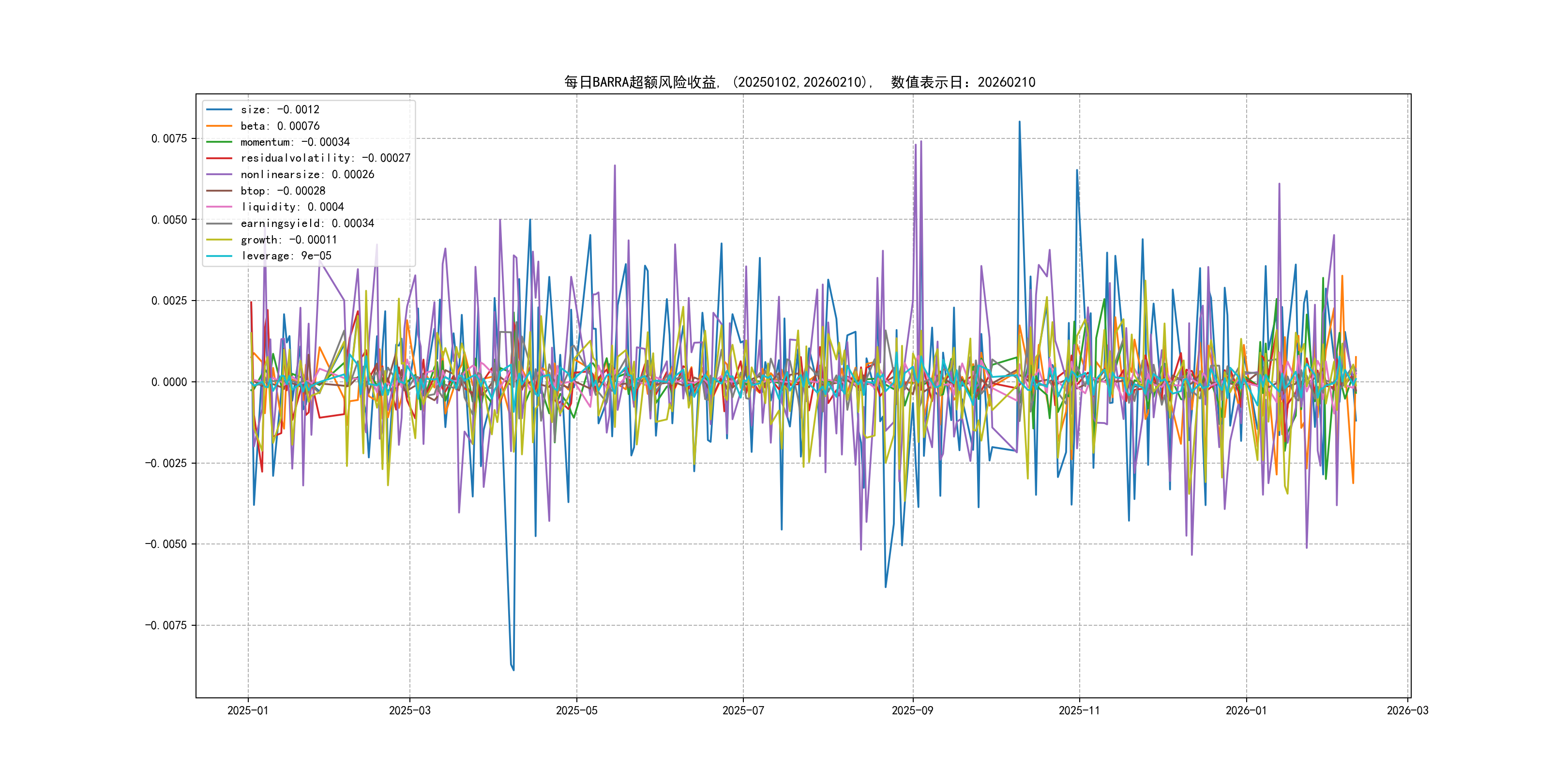
Task: Select the 'btop: -0.00028' legend label
Action: [x=283, y=191]
